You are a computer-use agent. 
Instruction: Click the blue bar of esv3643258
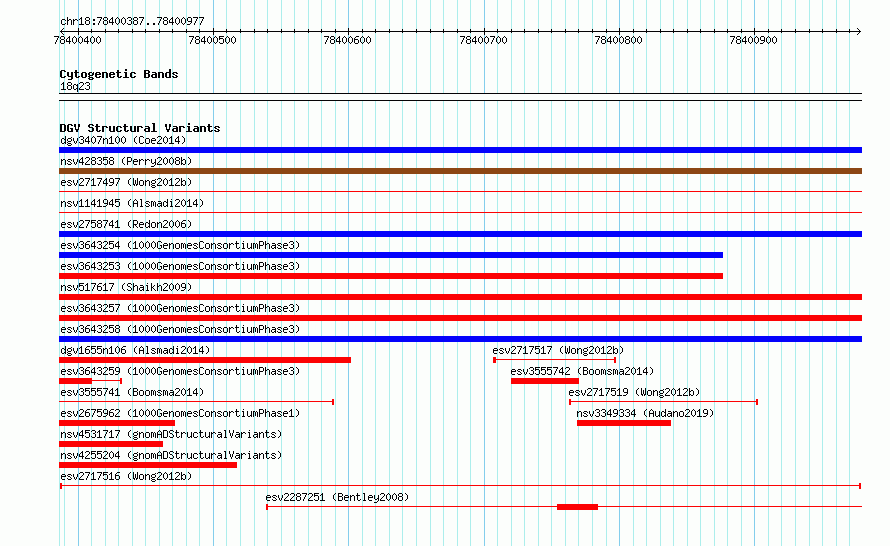click(x=460, y=339)
